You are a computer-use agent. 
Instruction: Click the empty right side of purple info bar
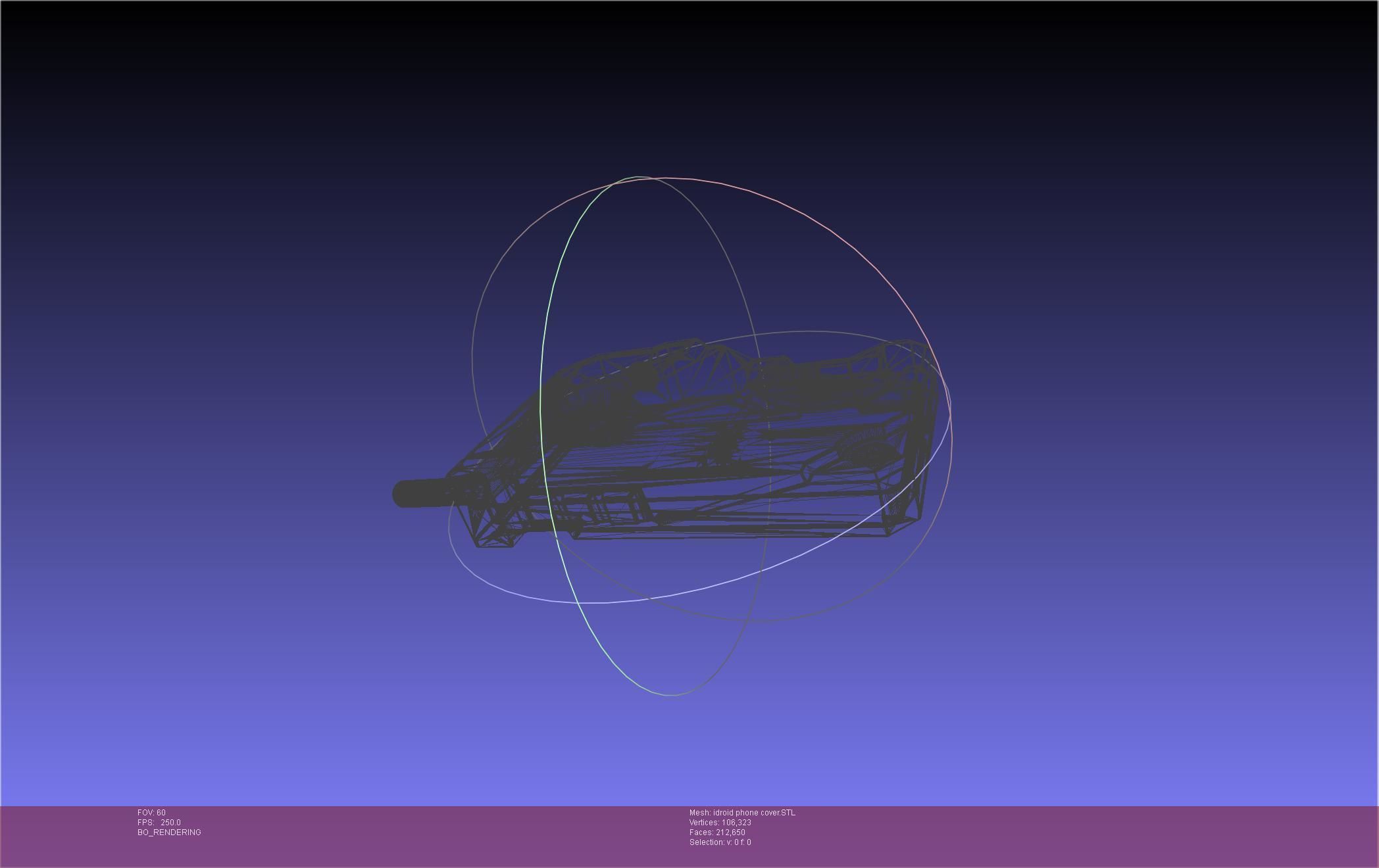(x=1118, y=835)
